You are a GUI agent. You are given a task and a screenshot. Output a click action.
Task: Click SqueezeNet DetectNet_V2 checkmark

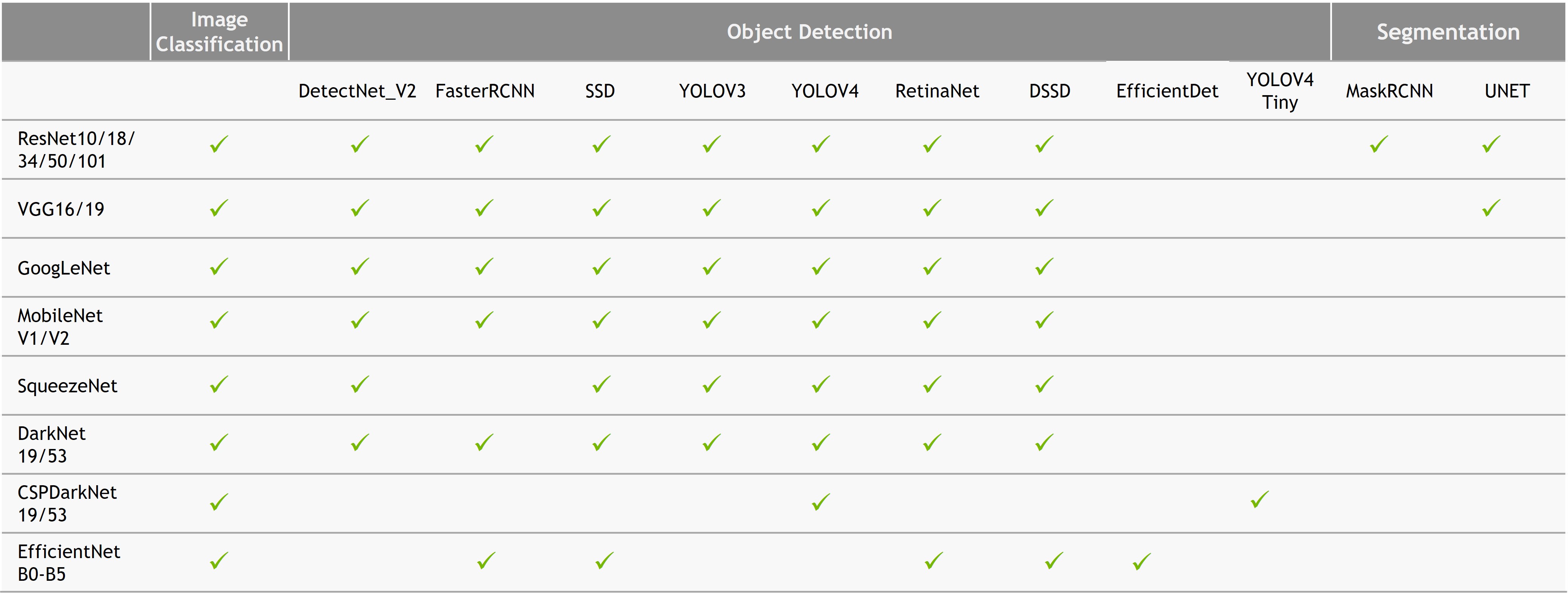click(360, 385)
